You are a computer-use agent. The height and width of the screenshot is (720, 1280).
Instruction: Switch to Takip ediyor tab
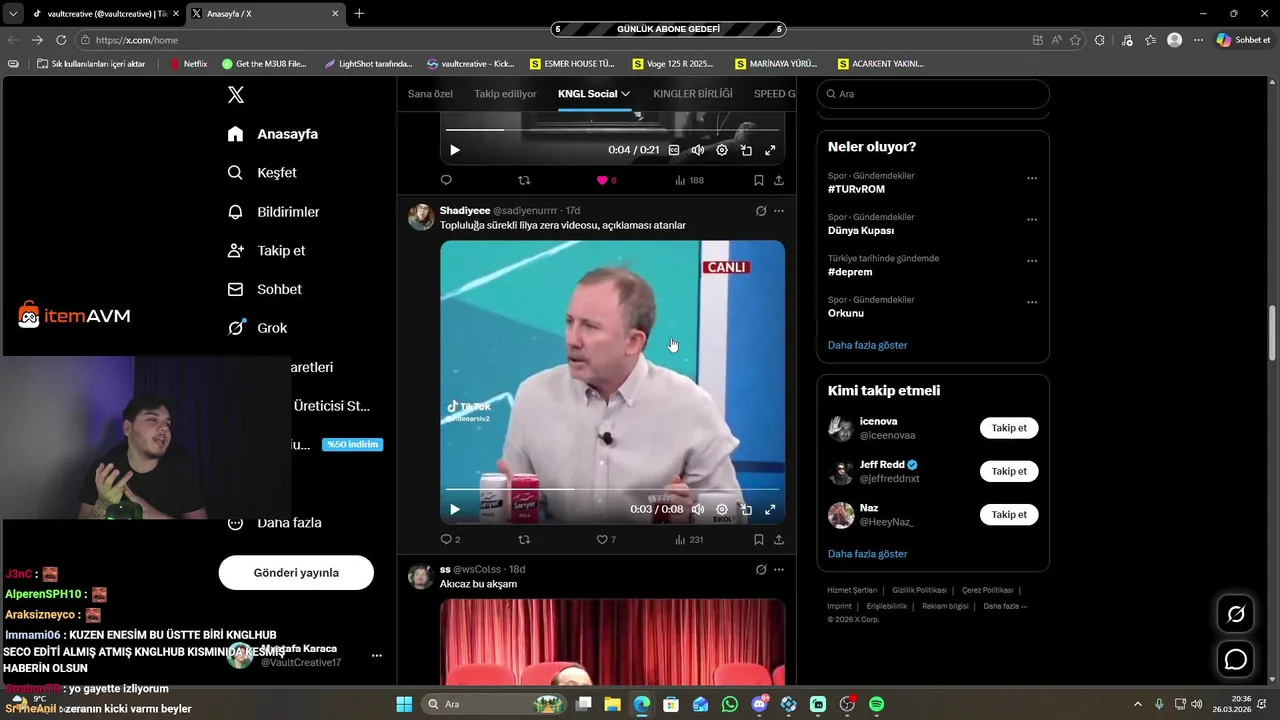pos(505,94)
